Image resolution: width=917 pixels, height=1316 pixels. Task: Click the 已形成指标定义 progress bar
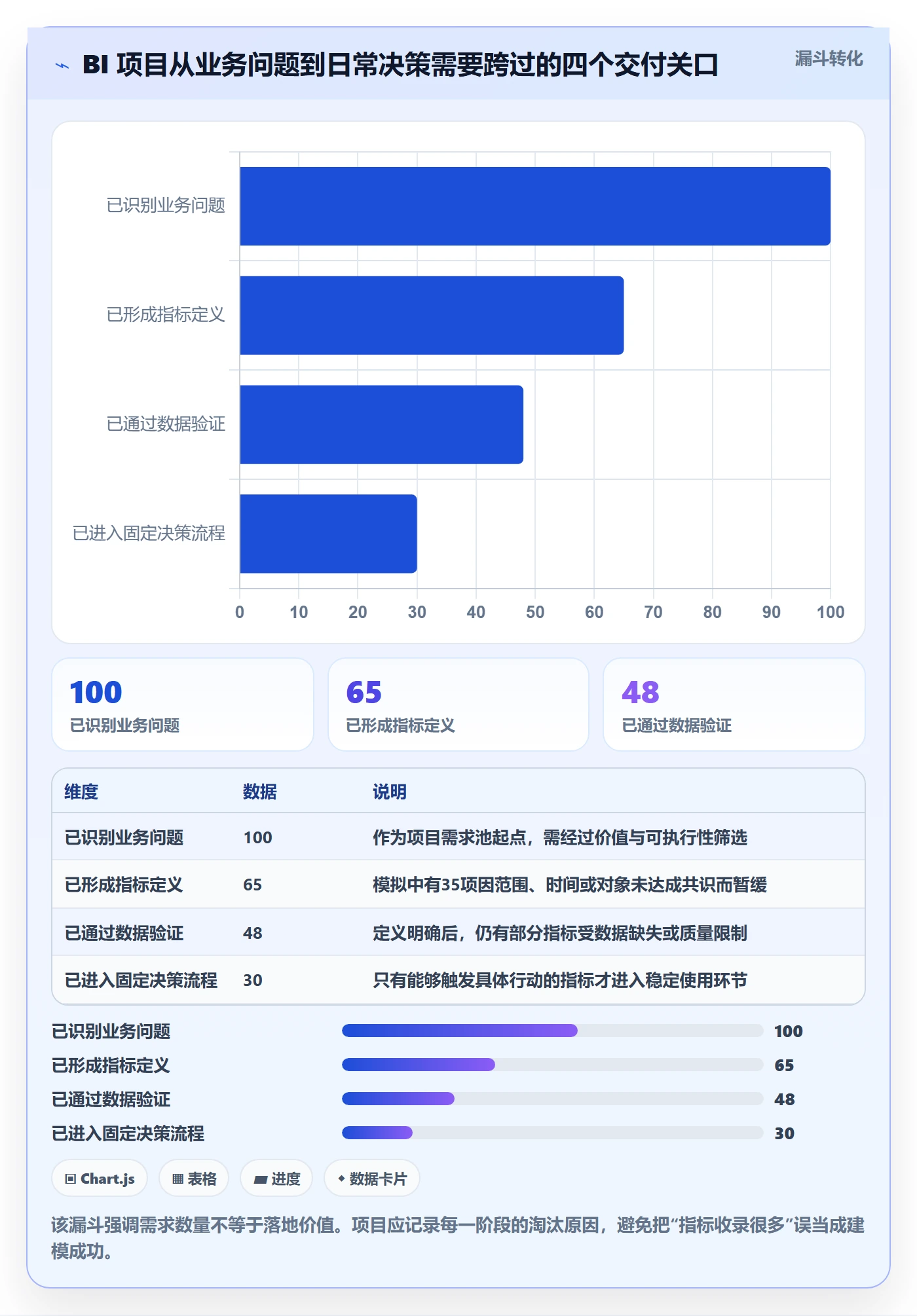pos(553,1065)
